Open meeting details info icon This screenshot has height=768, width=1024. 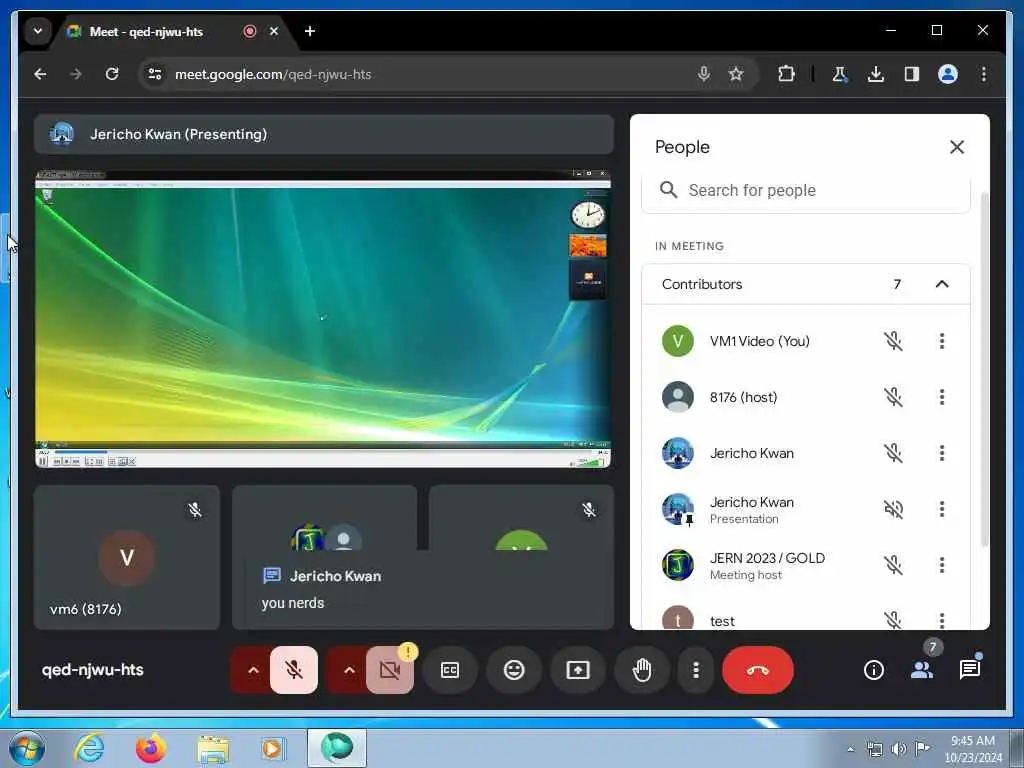pos(874,670)
